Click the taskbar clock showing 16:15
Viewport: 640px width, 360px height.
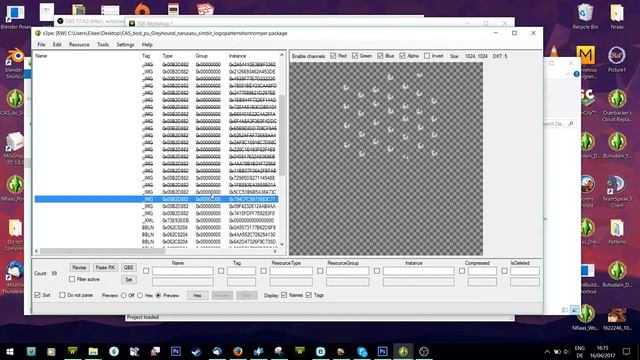pyautogui.click(x=602, y=351)
